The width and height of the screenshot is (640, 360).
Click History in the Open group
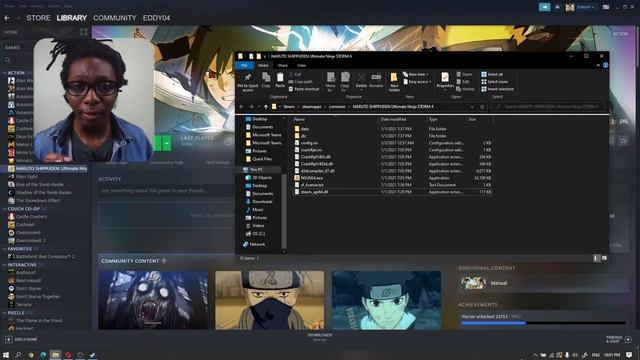(x=465, y=89)
